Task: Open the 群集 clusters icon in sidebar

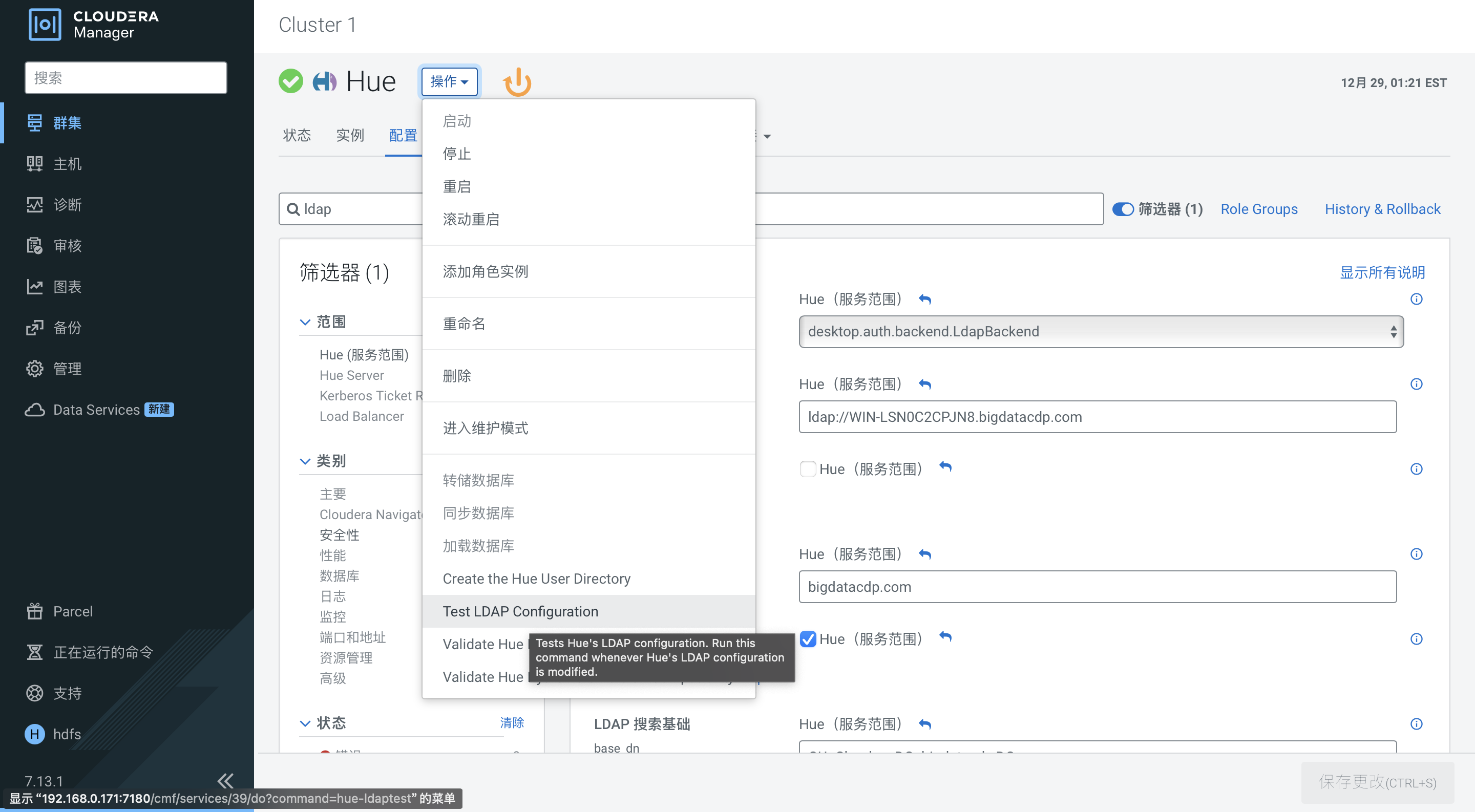Action: point(34,122)
